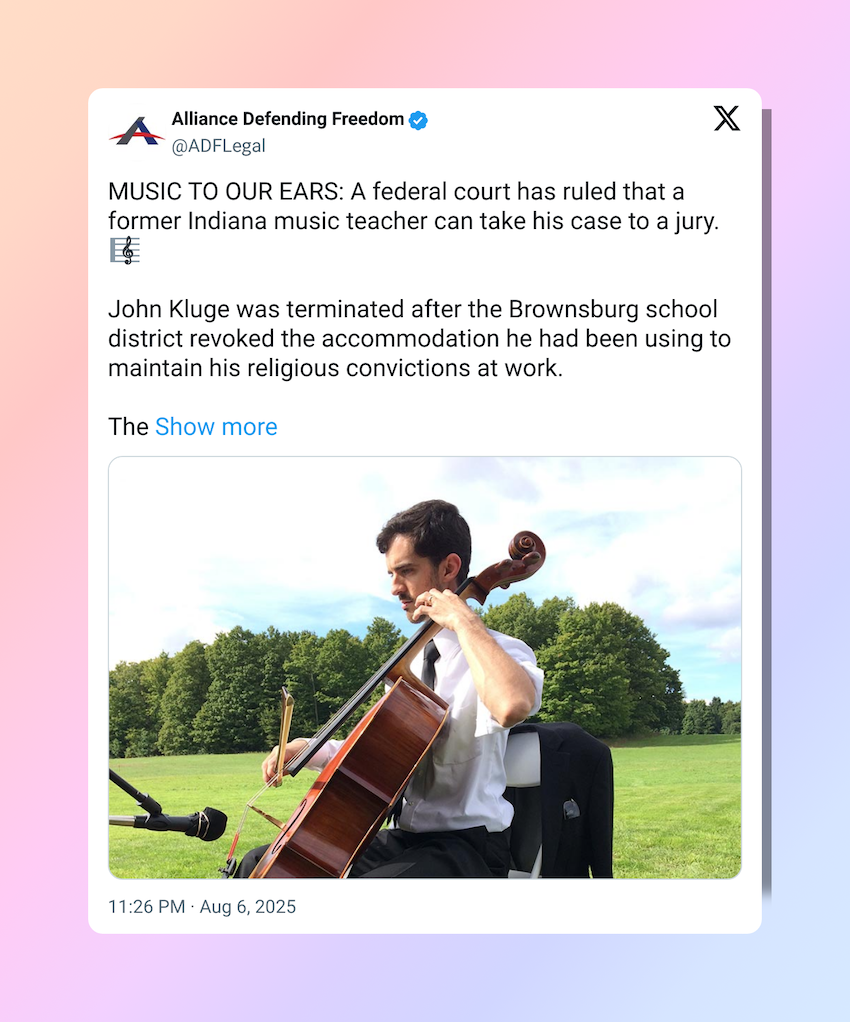Click the black jacket on the chair
The width and height of the screenshot is (850, 1022).
pos(570,798)
